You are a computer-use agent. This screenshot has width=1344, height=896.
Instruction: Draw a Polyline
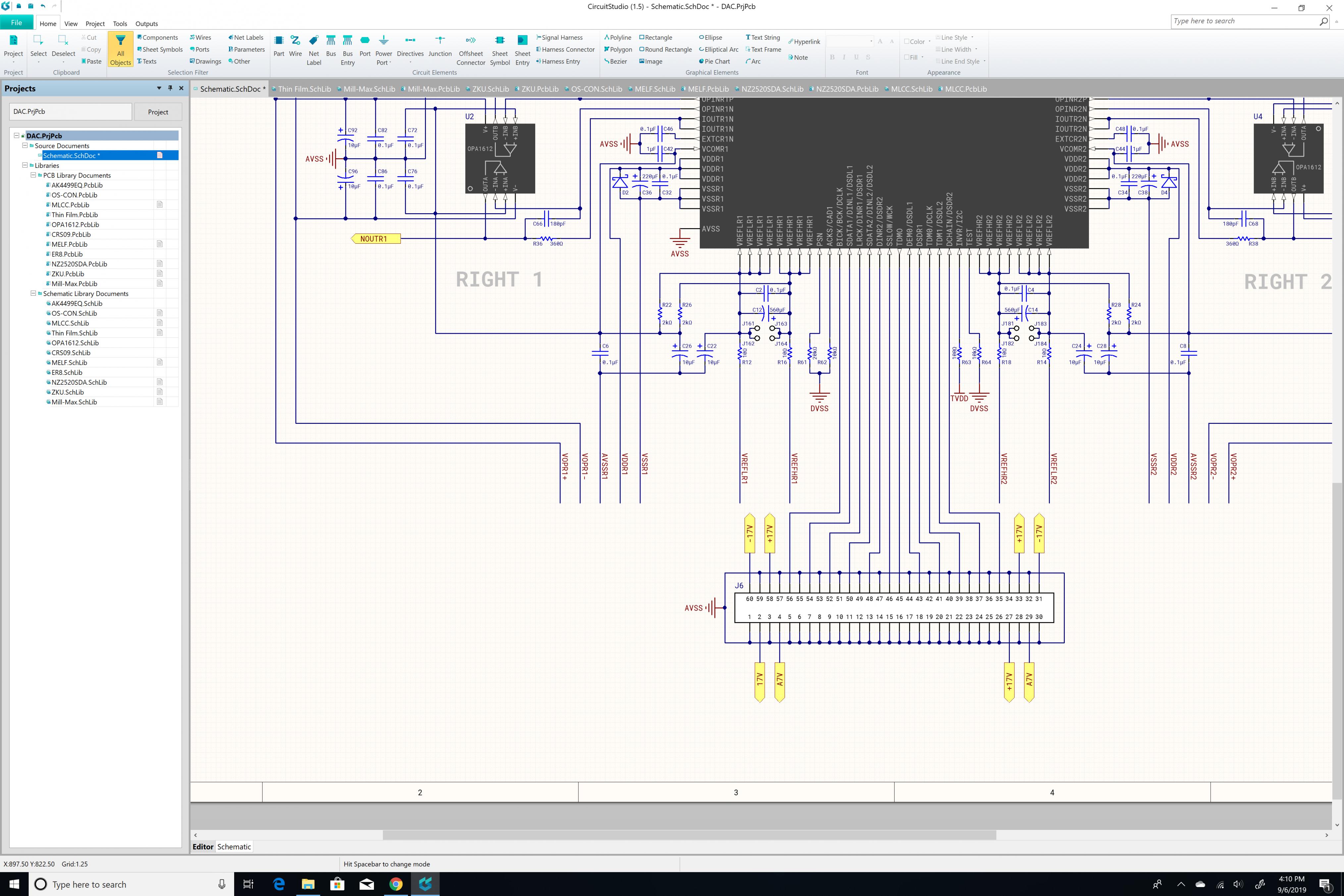(618, 38)
